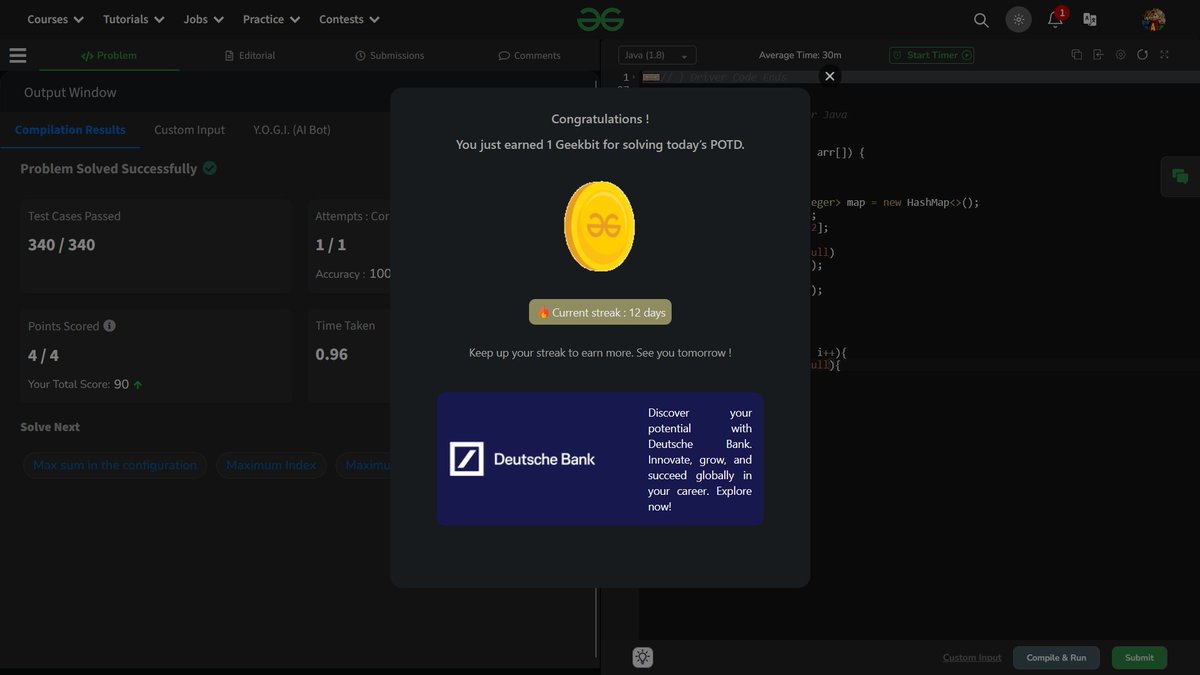This screenshot has width=1200, height=675.
Task: Click line number 1 fold arrow in editor
Action: tap(633, 77)
